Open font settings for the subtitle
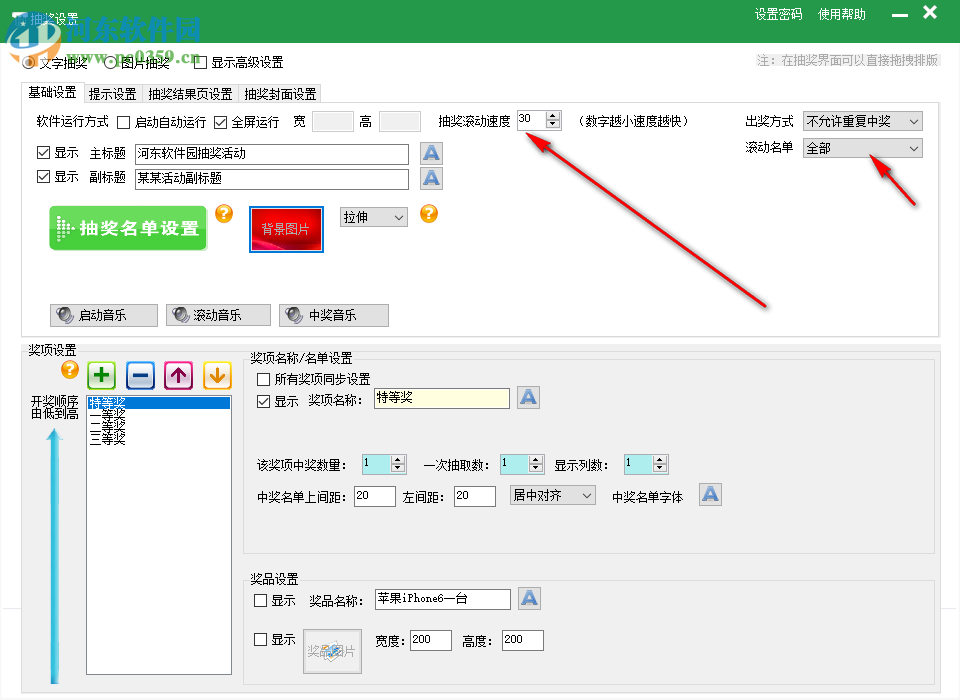The width and height of the screenshot is (960, 700). click(431, 180)
